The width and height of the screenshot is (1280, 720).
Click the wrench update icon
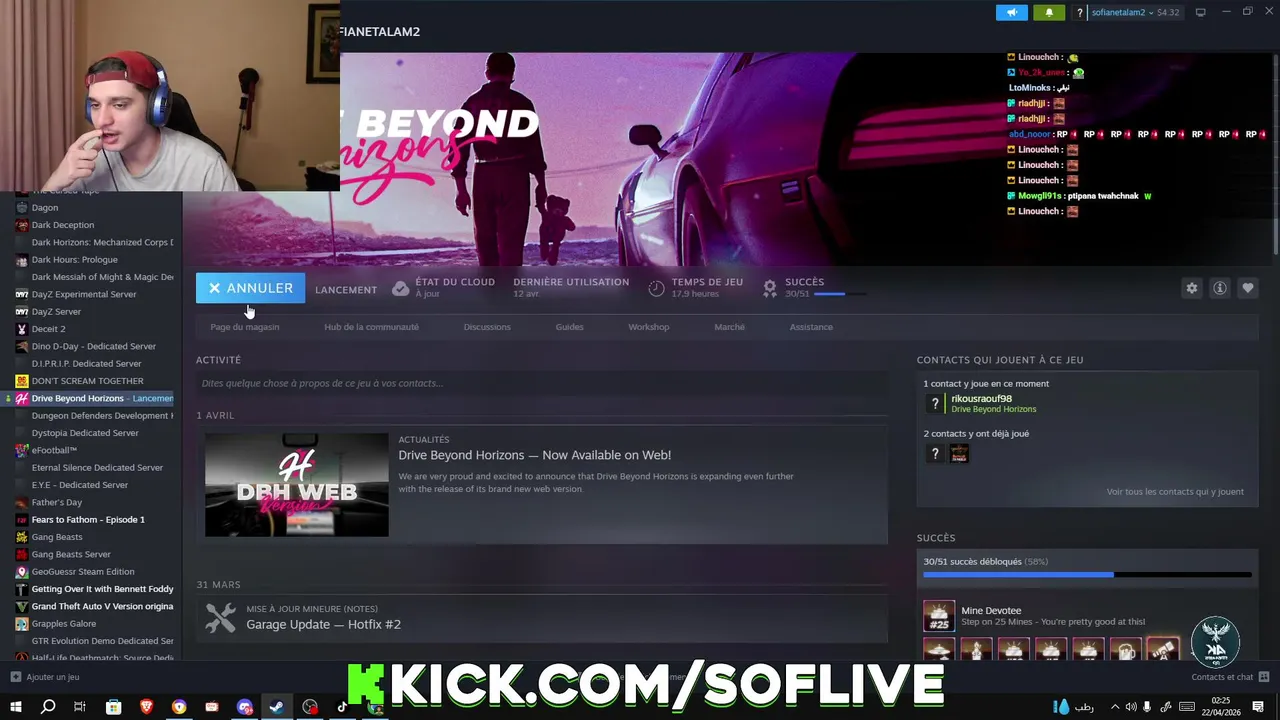[x=221, y=618]
